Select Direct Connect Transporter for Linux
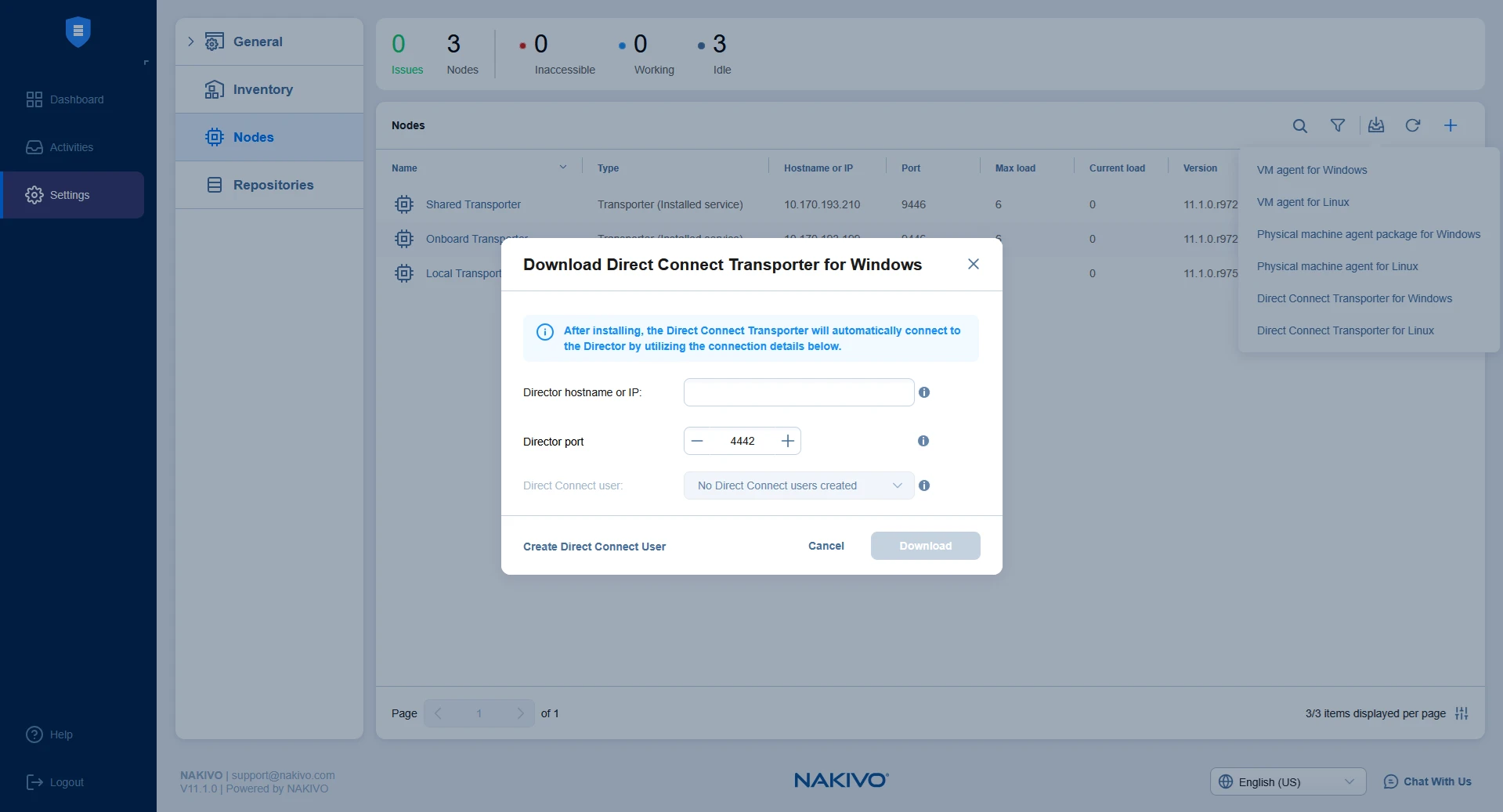Viewport: 1503px width, 812px height. pyautogui.click(x=1345, y=330)
